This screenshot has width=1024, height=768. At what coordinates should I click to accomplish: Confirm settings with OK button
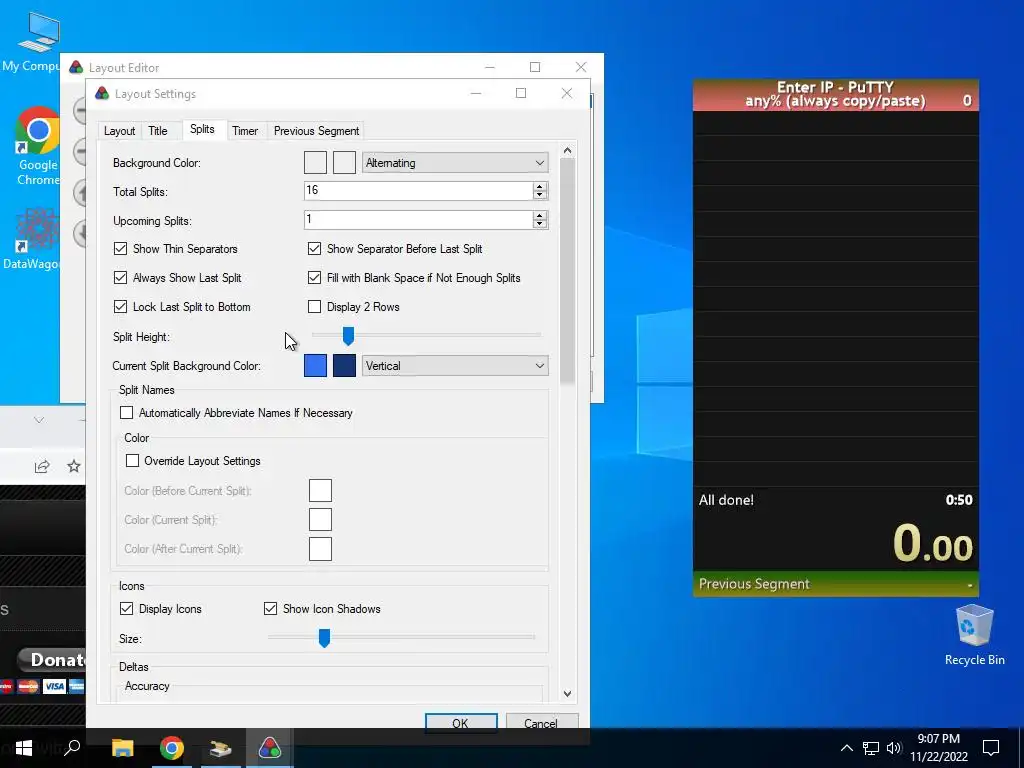460,723
